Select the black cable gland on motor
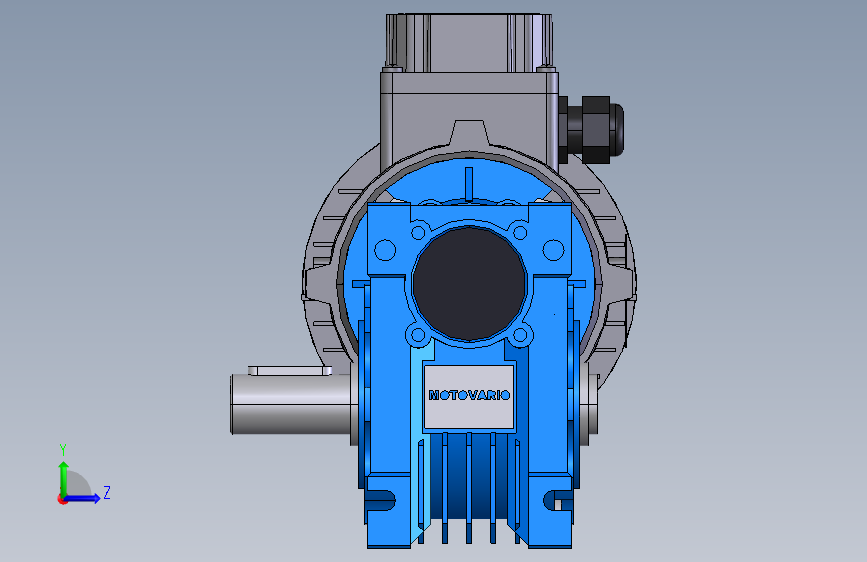 [x=592, y=129]
